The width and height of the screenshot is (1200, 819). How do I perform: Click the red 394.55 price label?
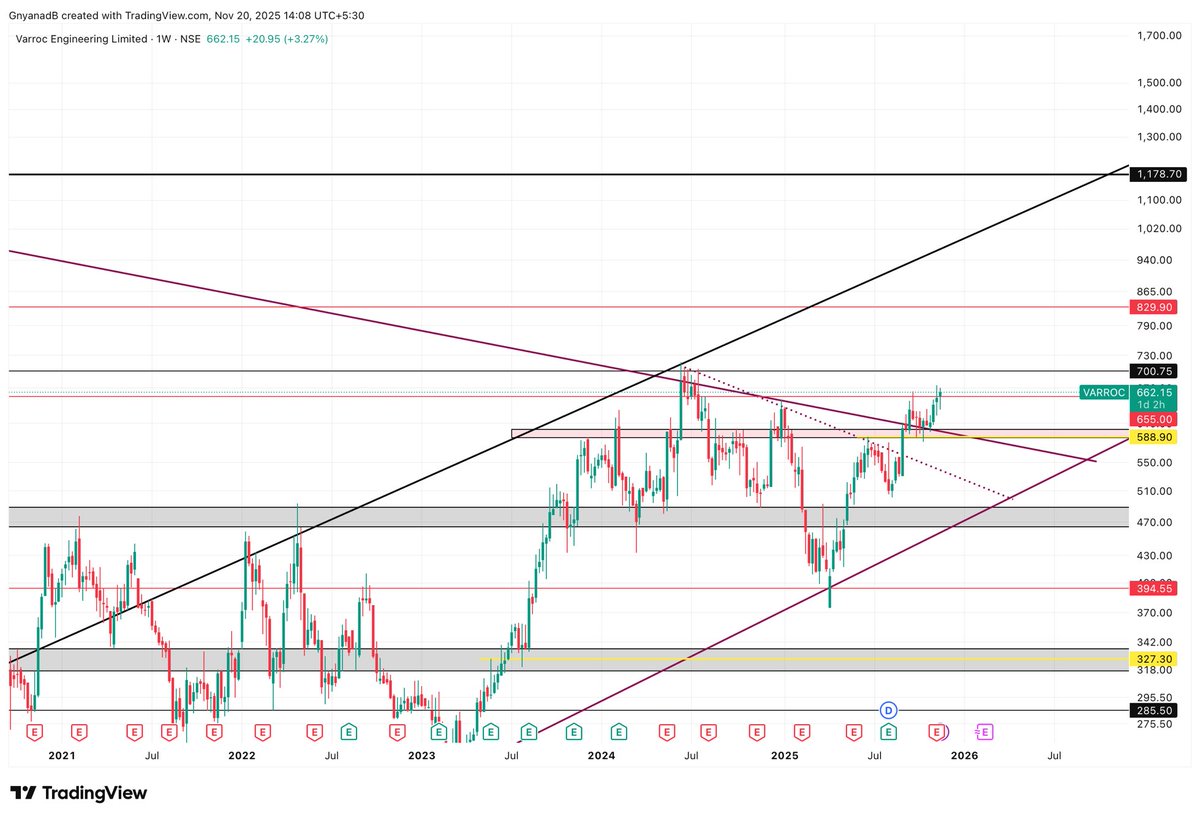pos(1154,588)
